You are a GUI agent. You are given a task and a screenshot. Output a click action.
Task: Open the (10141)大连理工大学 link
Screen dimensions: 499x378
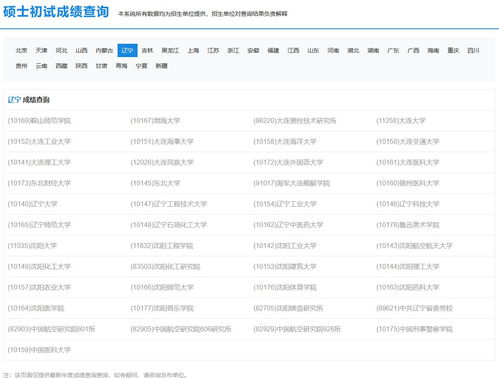(x=39, y=162)
